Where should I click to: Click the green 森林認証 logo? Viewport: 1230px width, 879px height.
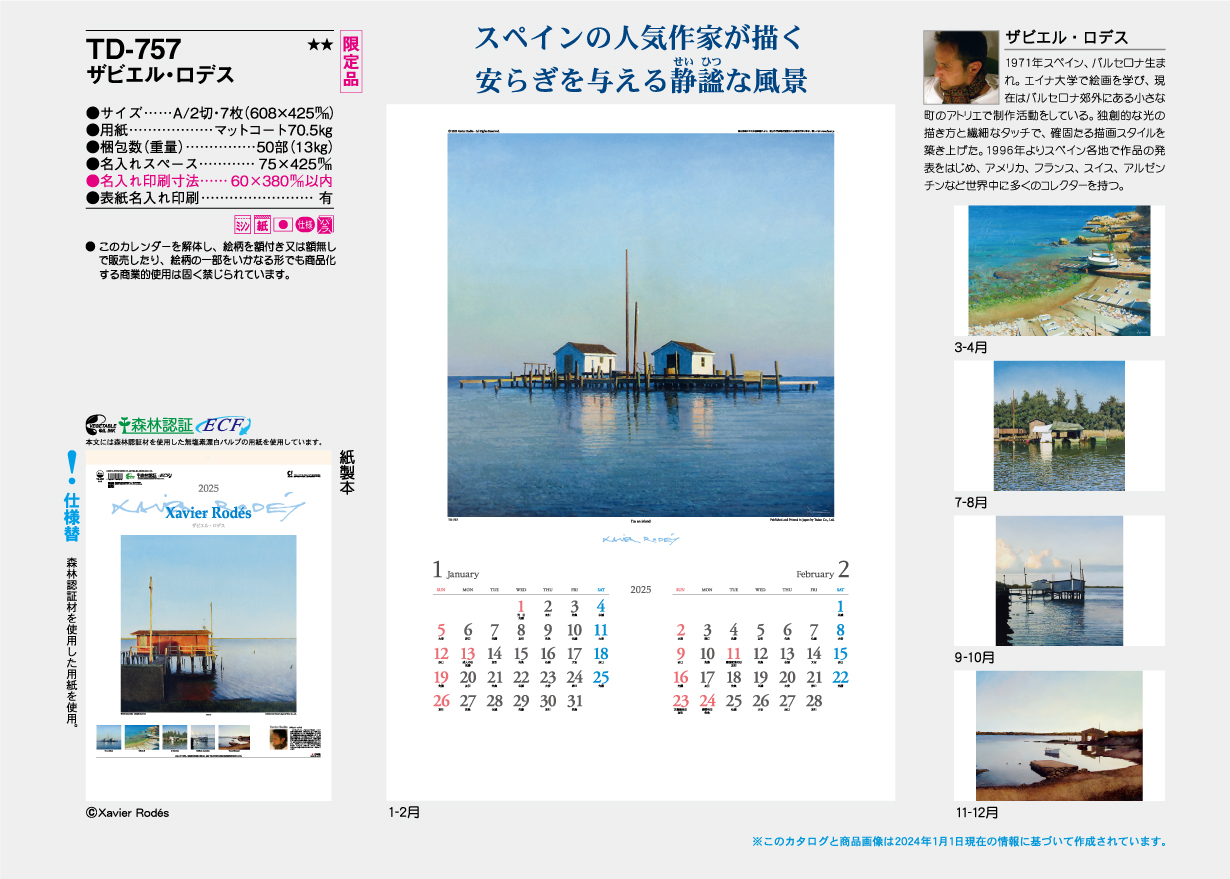(x=155, y=424)
